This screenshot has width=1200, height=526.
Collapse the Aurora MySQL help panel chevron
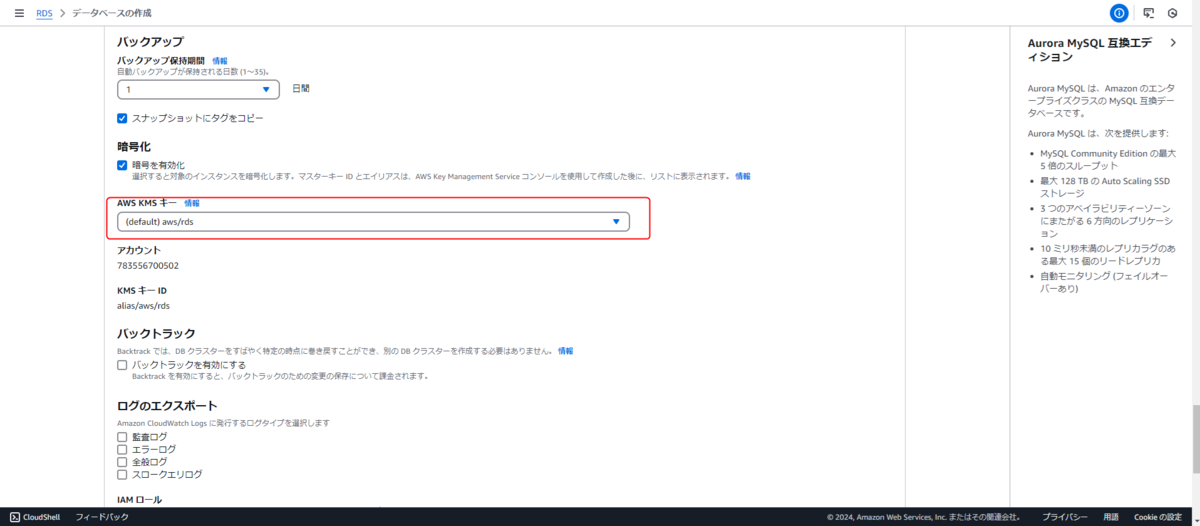tap(1173, 43)
